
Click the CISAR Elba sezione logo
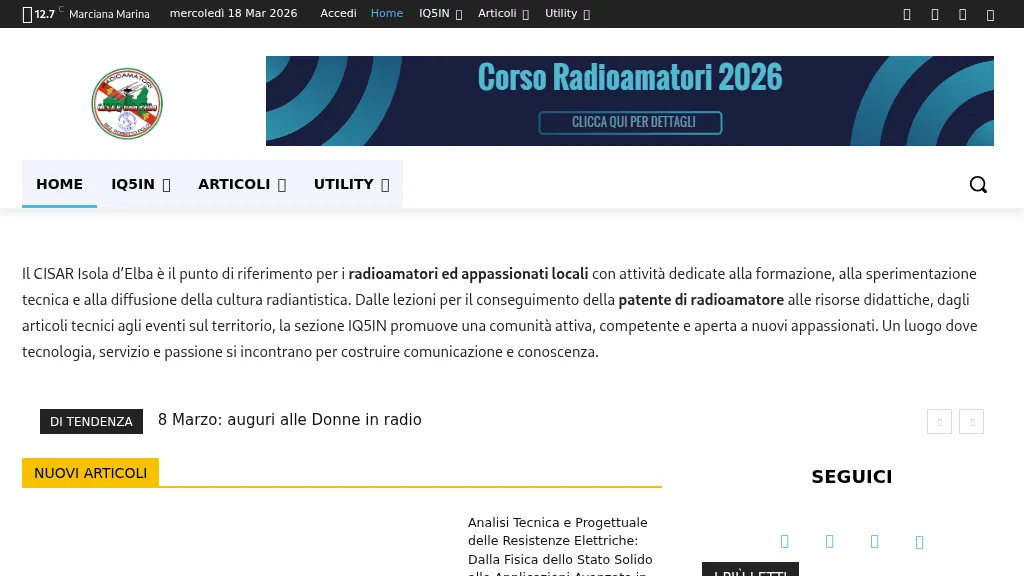click(x=126, y=103)
